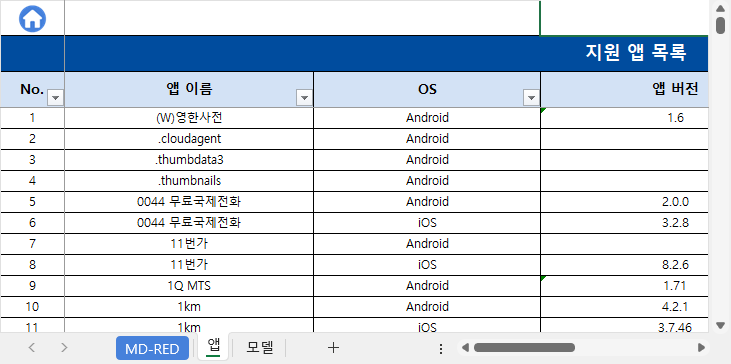Select the (W)영한사전 app name cell
Image resolution: width=731 pixels, height=364 pixels.
pos(189,118)
